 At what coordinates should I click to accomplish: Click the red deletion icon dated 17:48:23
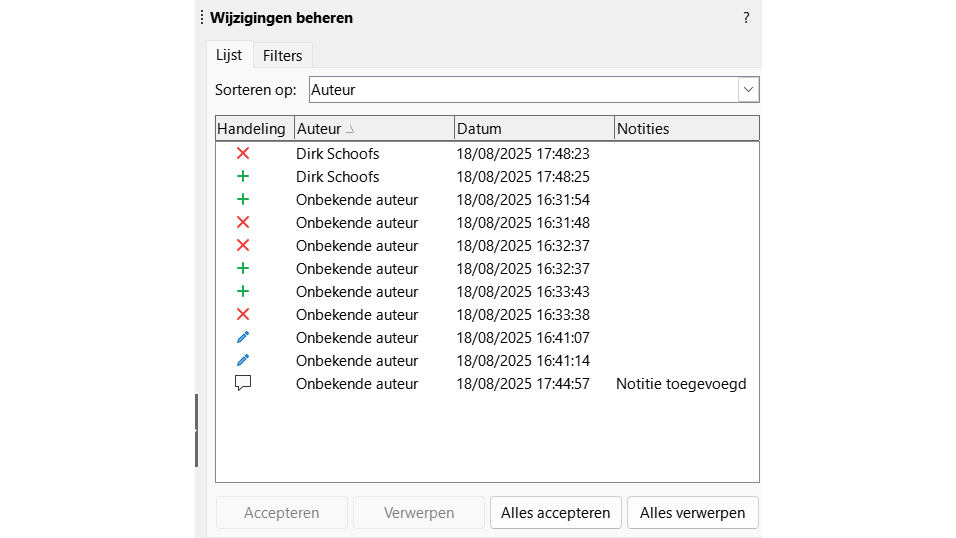click(x=243, y=154)
